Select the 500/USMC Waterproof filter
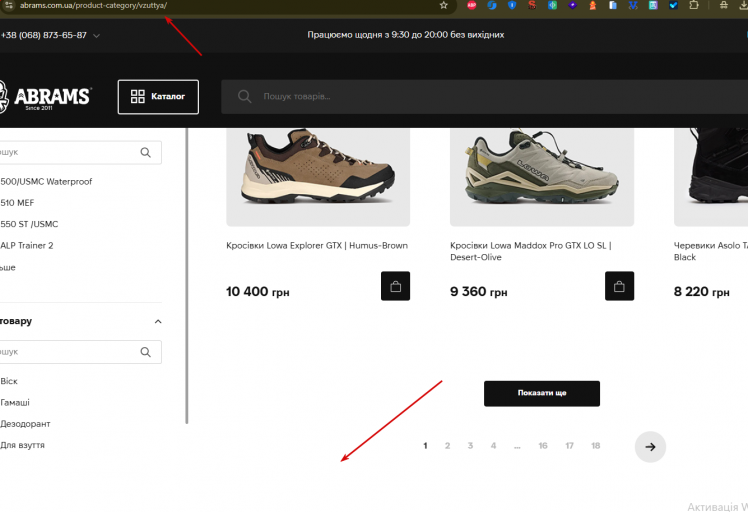 [46, 182]
